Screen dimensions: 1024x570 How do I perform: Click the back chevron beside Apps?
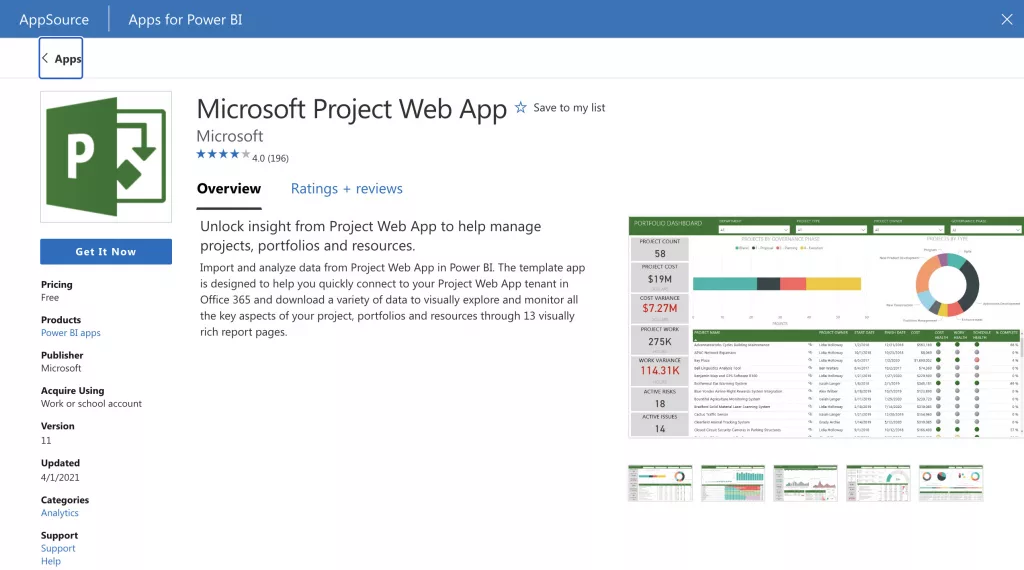(45, 58)
